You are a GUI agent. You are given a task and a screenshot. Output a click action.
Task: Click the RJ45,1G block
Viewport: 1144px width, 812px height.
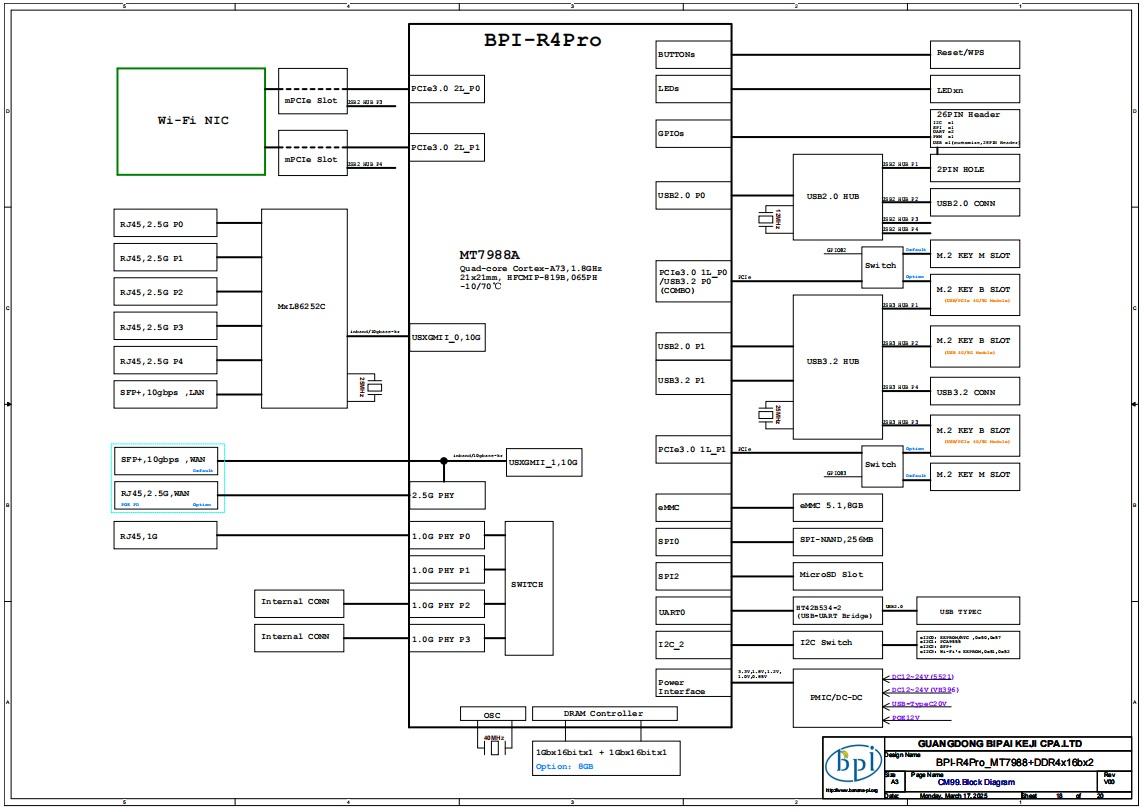tap(165, 535)
